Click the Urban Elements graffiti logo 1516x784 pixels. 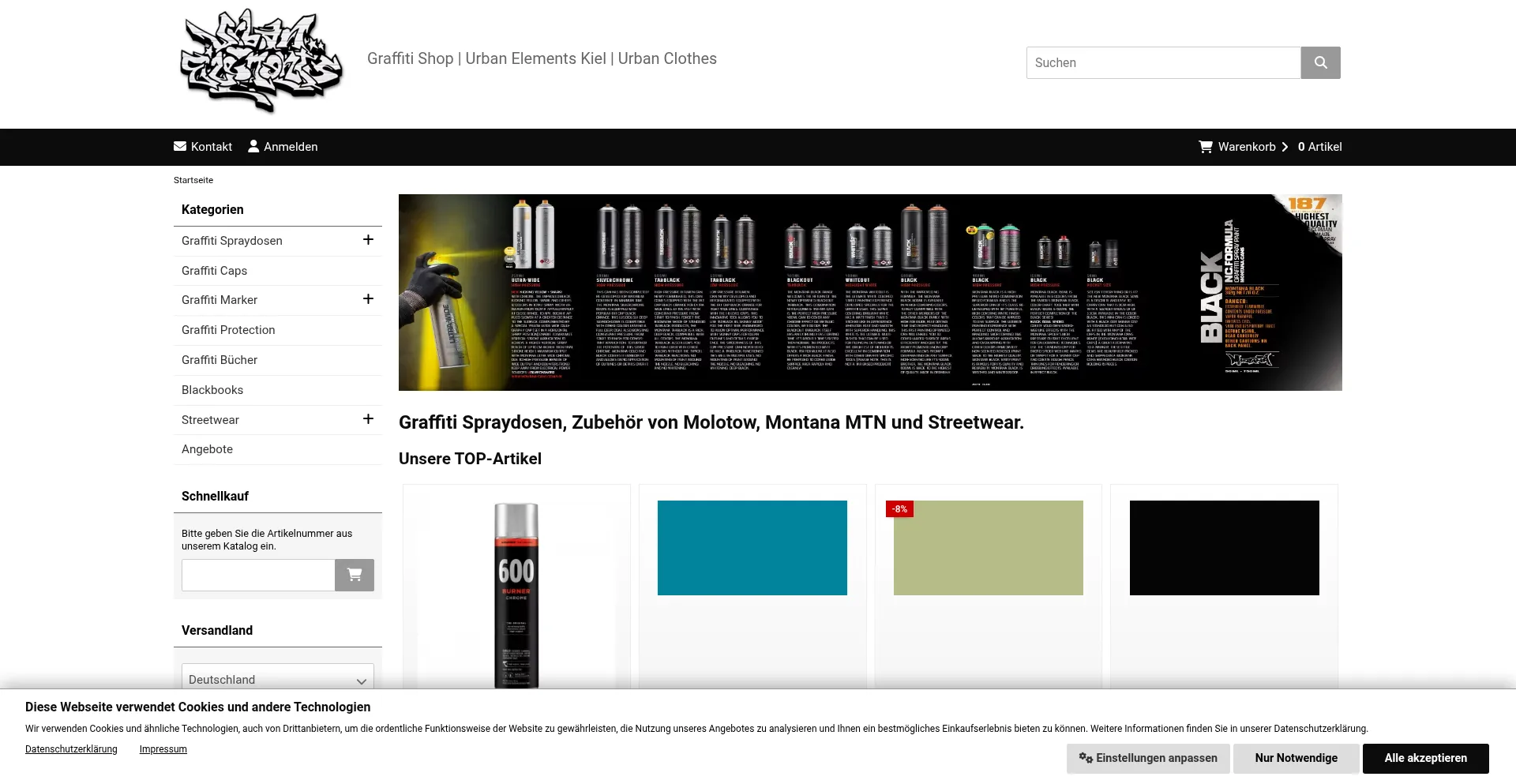pos(261,62)
